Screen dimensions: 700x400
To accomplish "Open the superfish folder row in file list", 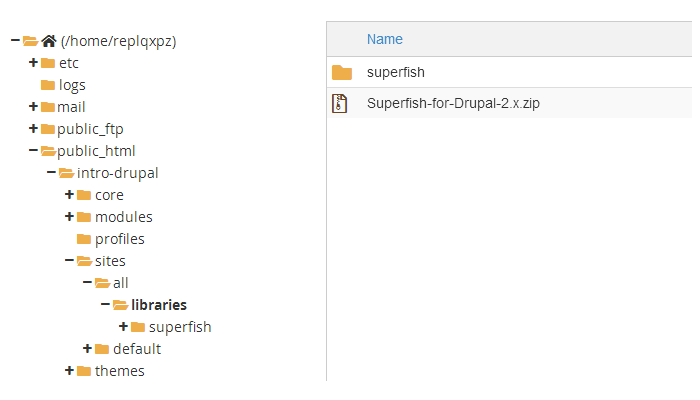I will click(x=396, y=72).
